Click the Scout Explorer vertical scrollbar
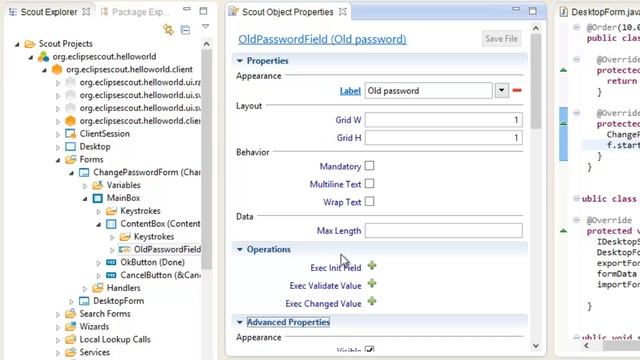Image resolution: width=640 pixels, height=360 pixels. click(x=207, y=159)
